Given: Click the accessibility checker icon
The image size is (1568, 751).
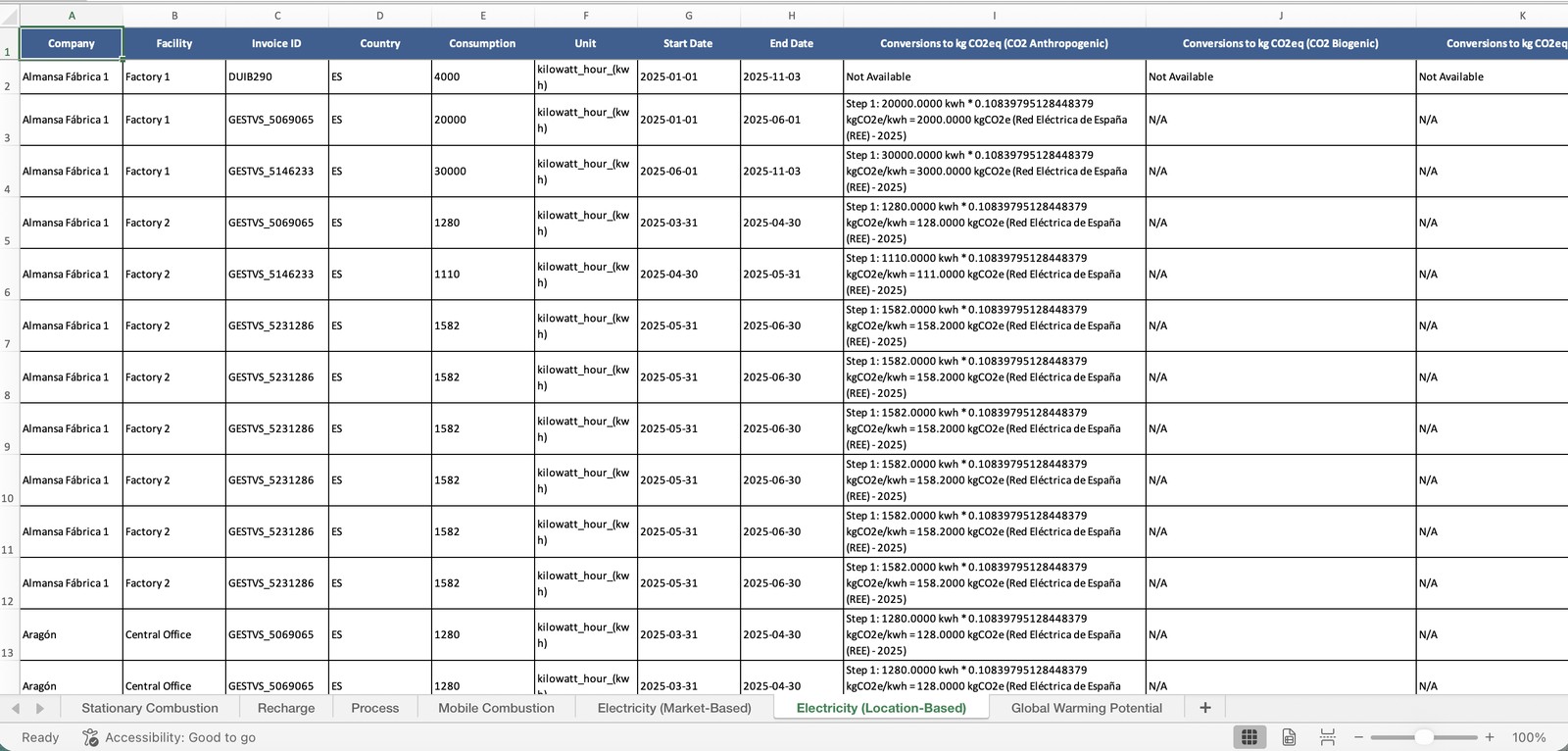Looking at the screenshot, I should coord(90,737).
